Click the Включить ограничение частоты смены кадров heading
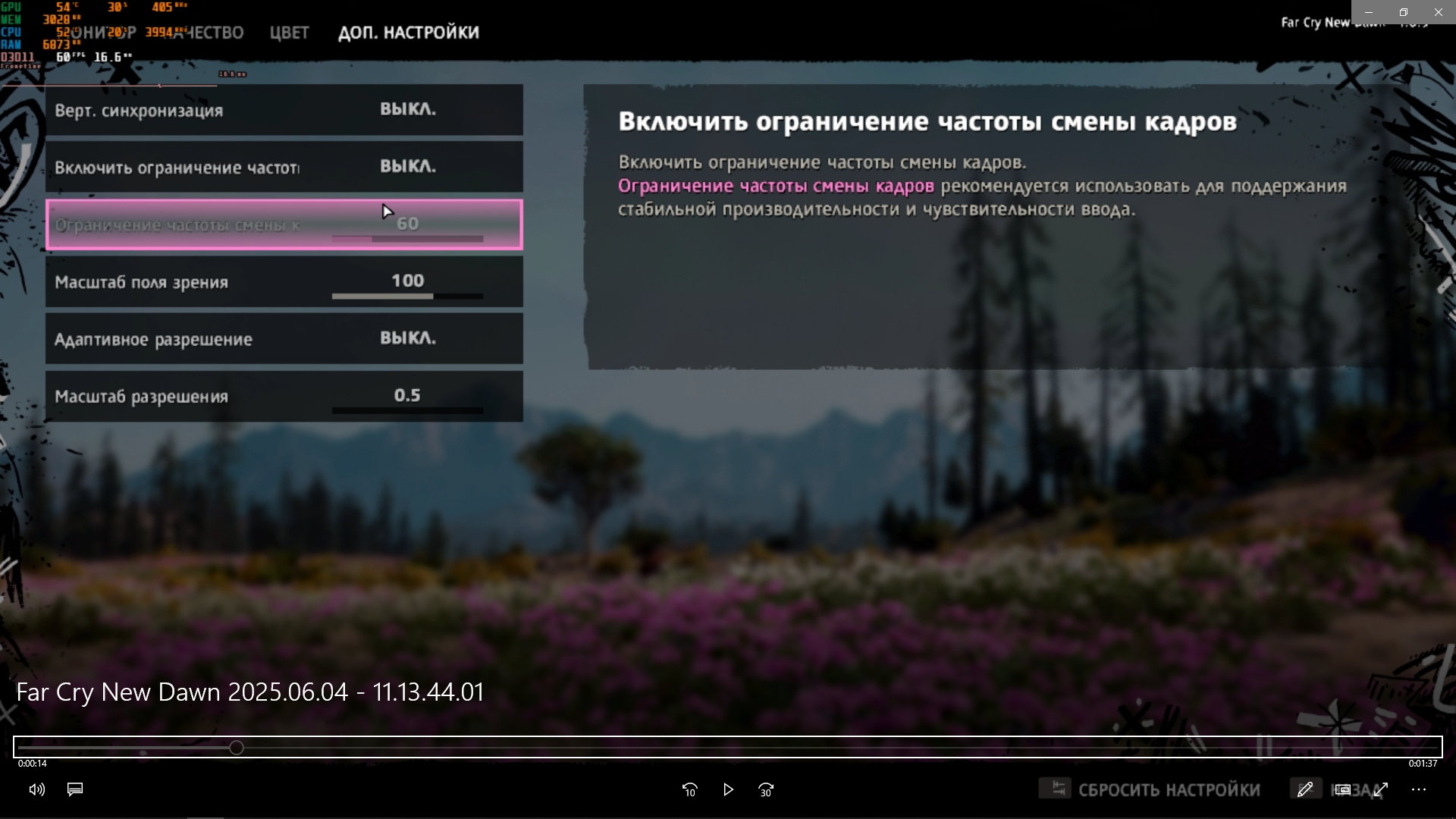The width and height of the screenshot is (1456, 819). coord(927,121)
